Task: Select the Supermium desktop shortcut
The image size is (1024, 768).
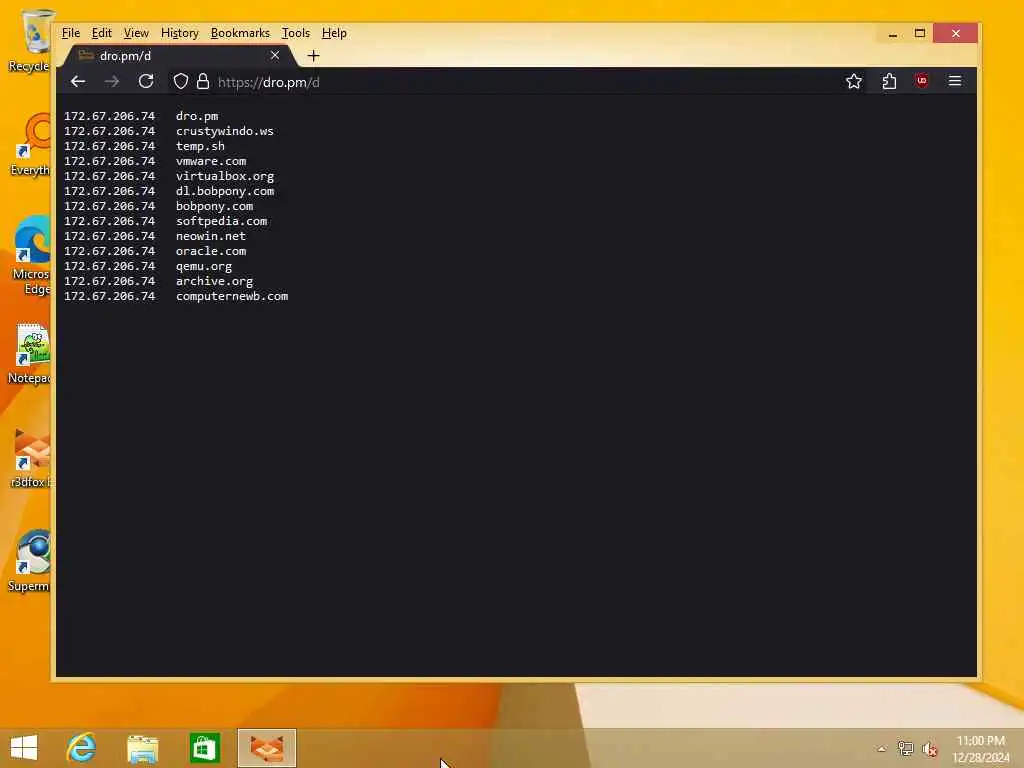Action: (30, 562)
